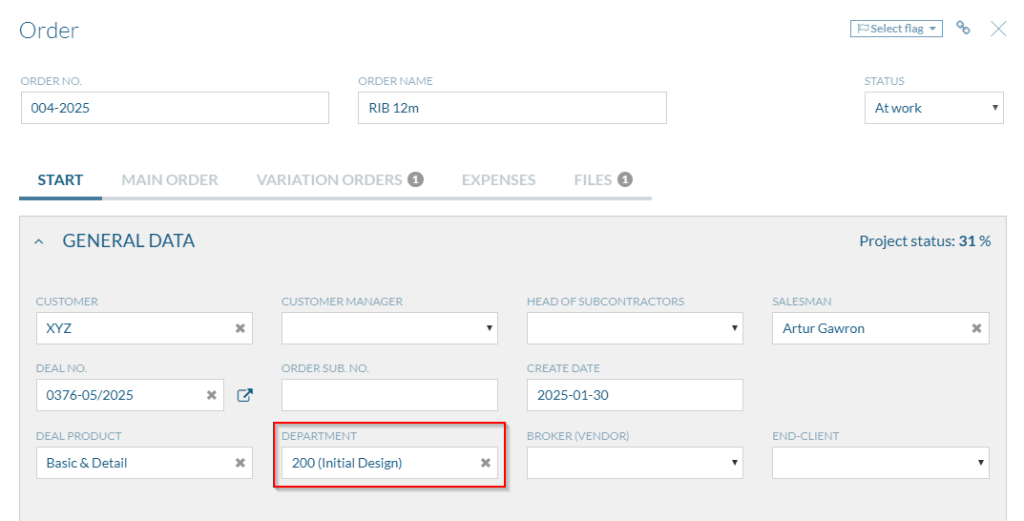The width and height of the screenshot is (1024, 521).
Task: Switch to the Variation Orders tab
Action: pos(340,180)
